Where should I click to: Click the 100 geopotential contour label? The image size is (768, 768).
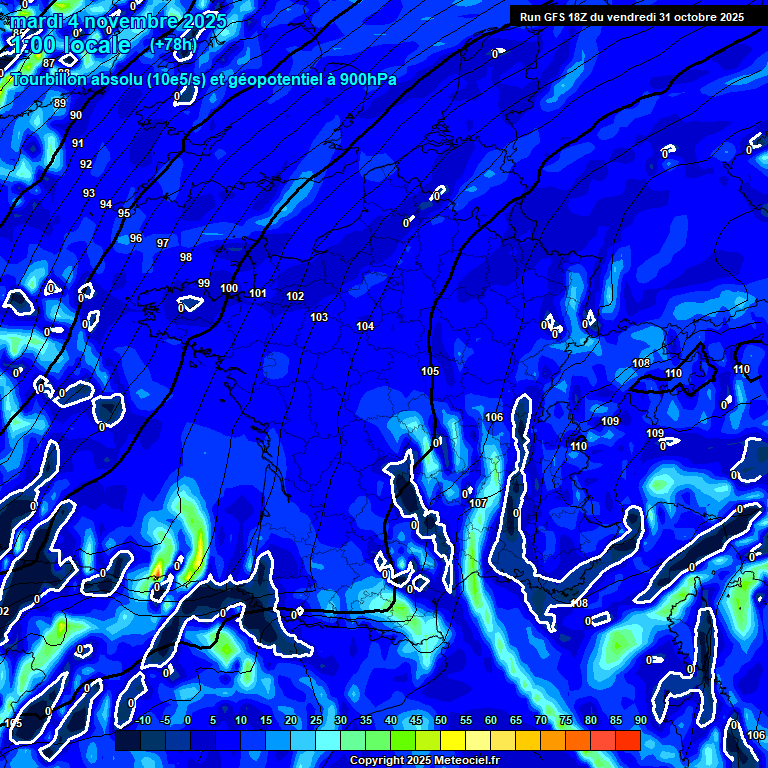229,288
